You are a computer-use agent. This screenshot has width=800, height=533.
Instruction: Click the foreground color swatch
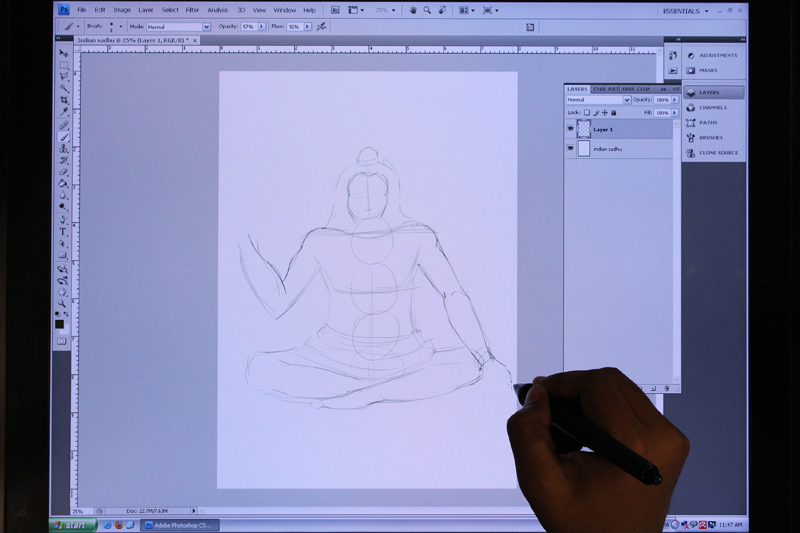60,322
